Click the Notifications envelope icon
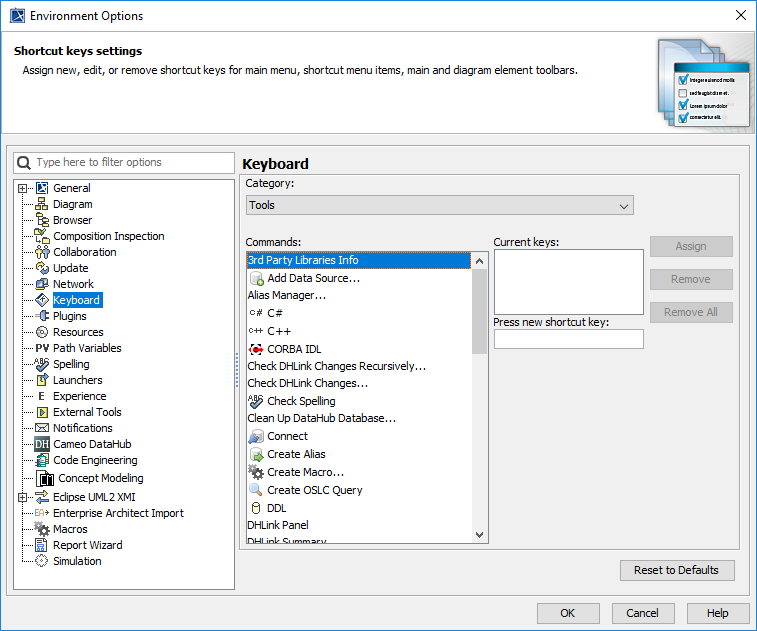This screenshot has width=757, height=631. (42, 428)
